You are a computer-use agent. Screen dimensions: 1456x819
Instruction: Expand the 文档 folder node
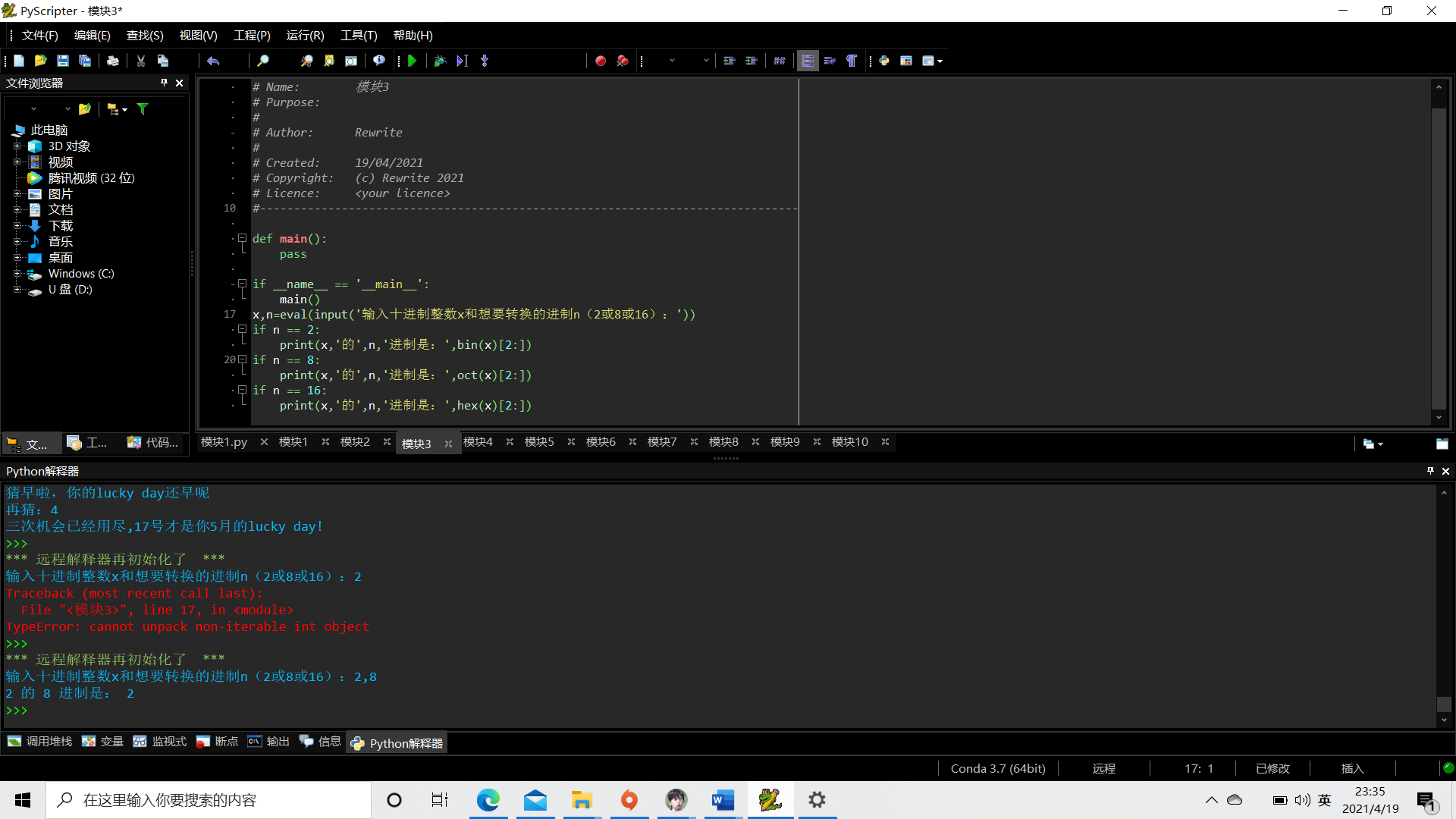pos(17,210)
